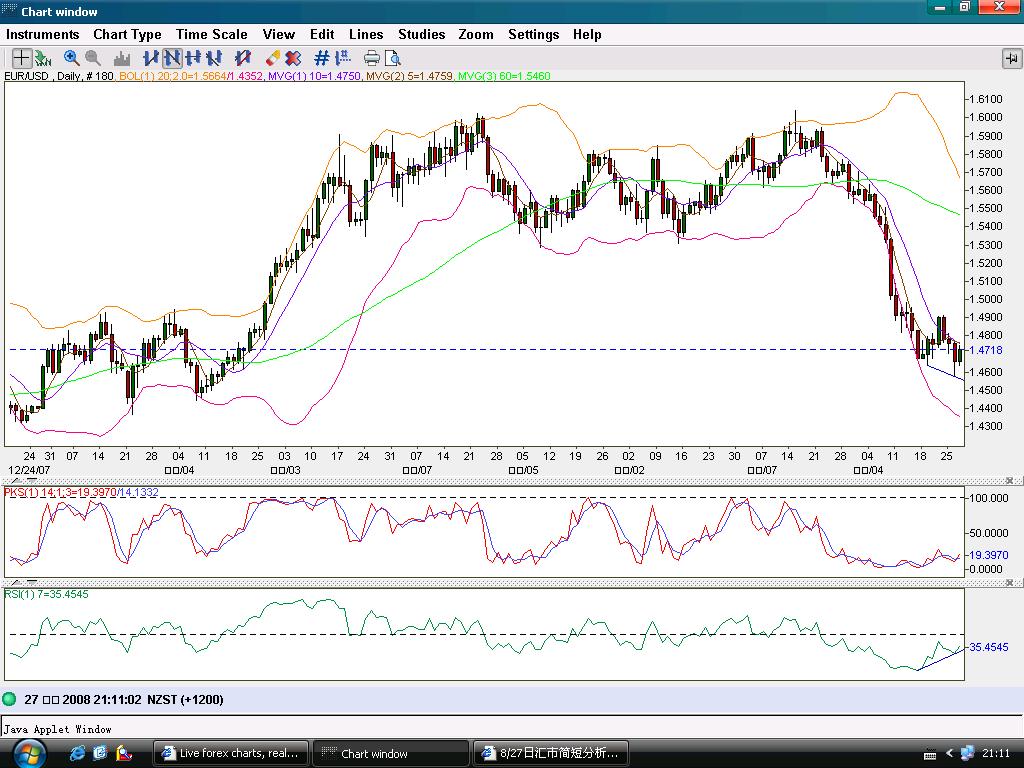
Task: Toggle the highlighted trend line tool
Action: pos(172,58)
